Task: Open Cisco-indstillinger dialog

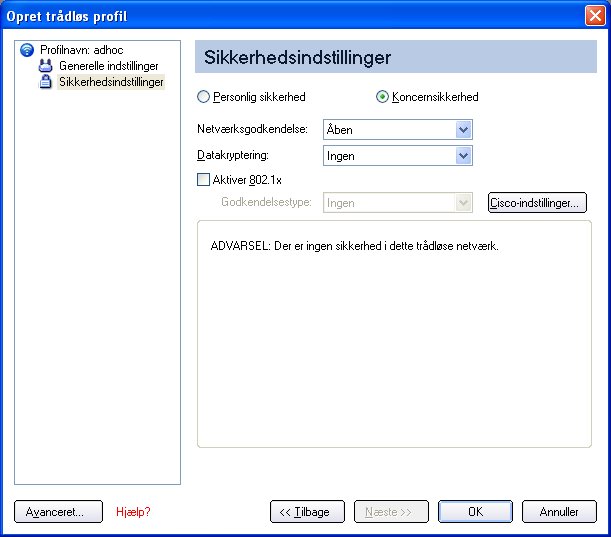Action: click(537, 203)
